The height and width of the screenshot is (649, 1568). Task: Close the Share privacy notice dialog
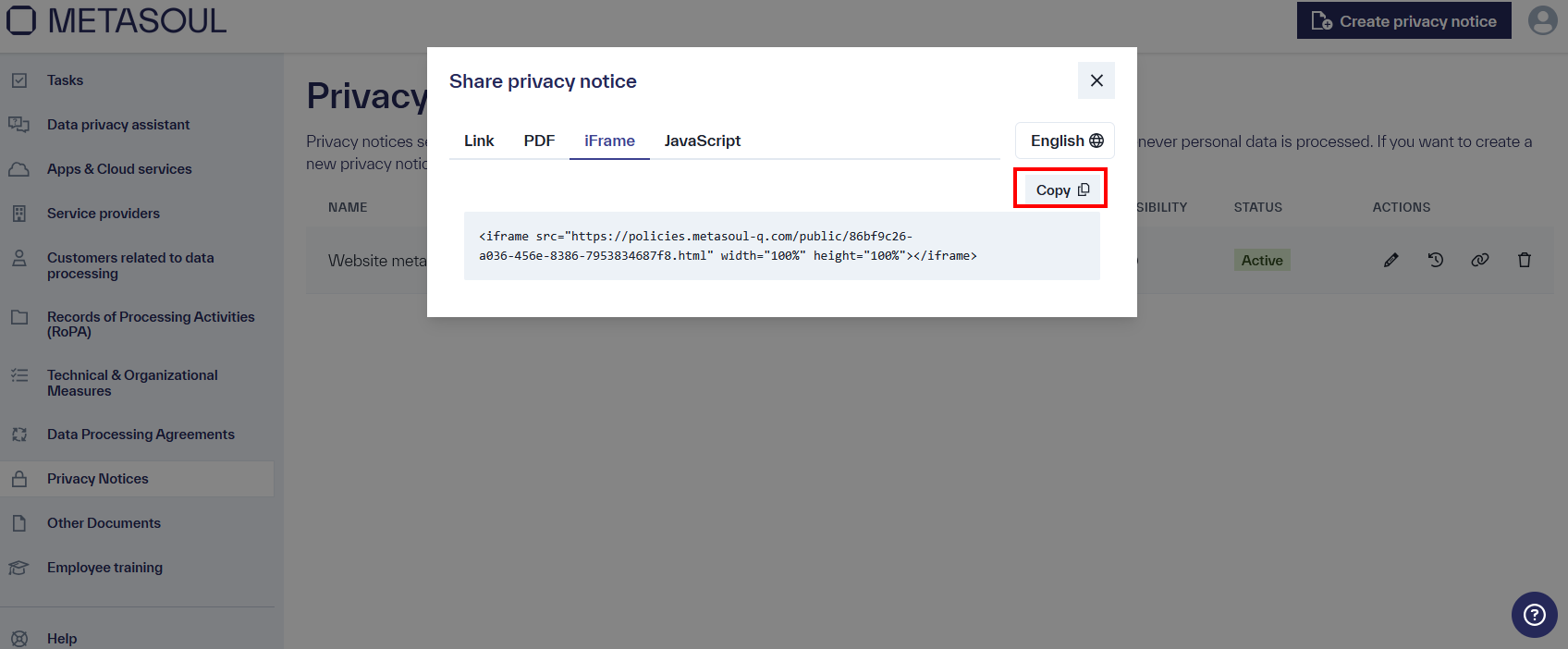1096,80
